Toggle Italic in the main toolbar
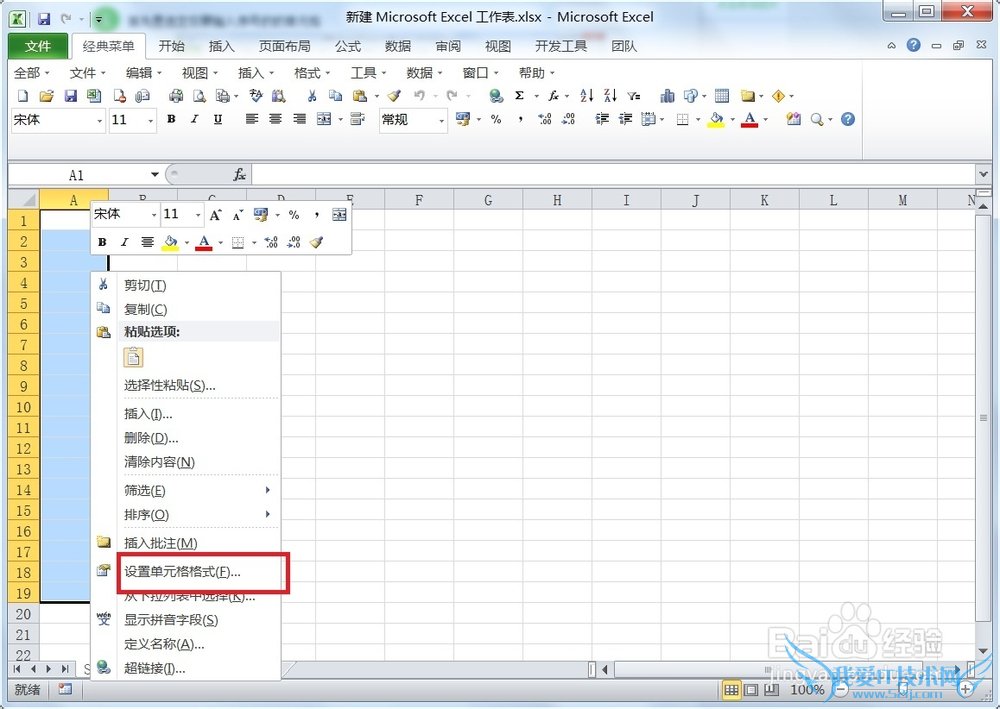The width and height of the screenshot is (1000, 709). click(195, 119)
